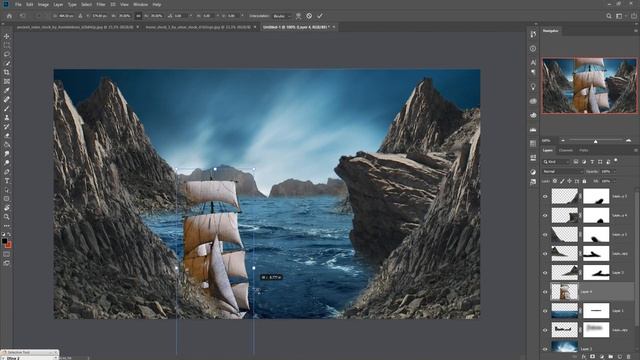
Task: Open the Window menu
Action: (140, 4)
